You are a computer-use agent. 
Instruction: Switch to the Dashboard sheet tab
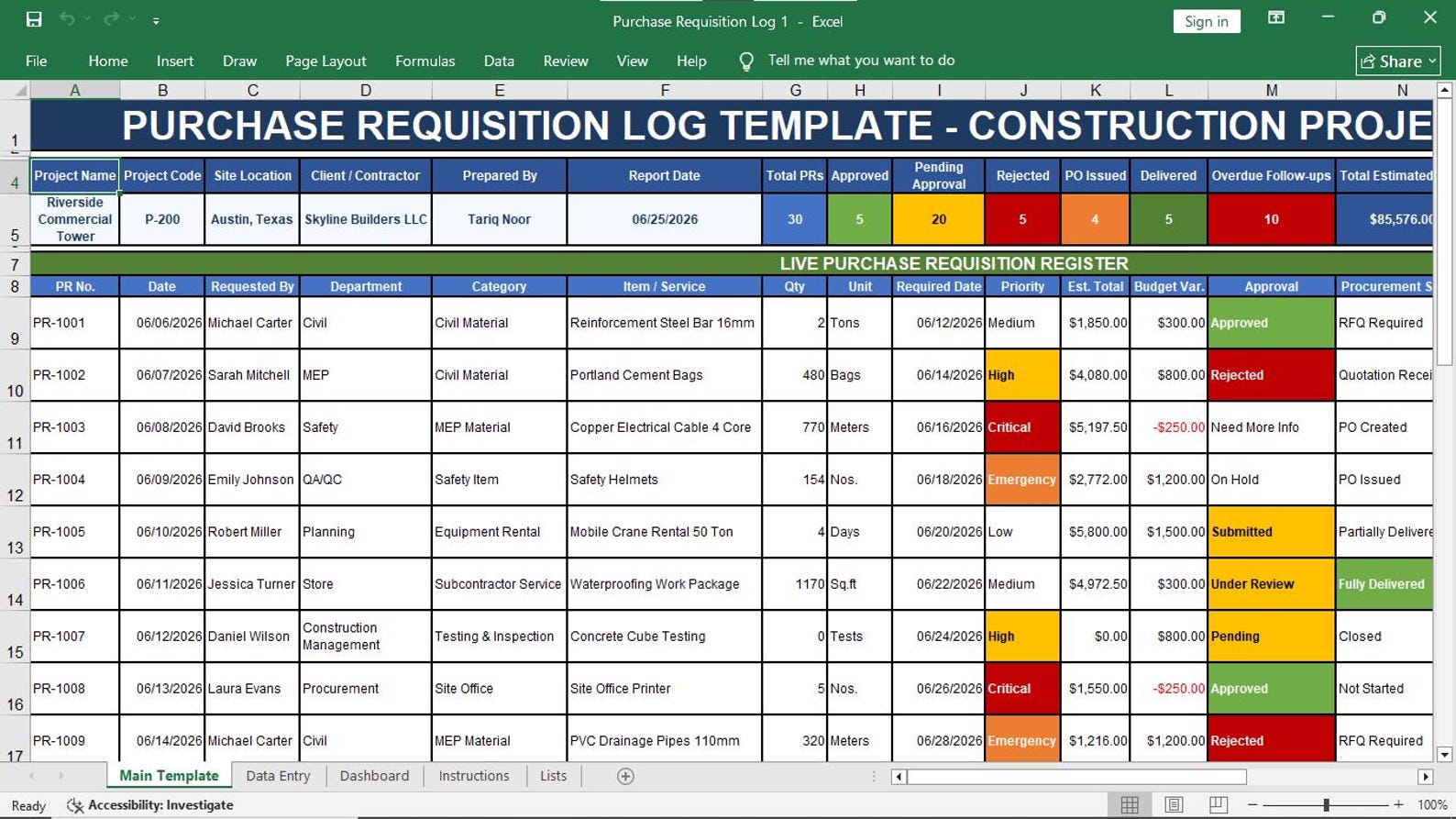pyautogui.click(x=374, y=776)
